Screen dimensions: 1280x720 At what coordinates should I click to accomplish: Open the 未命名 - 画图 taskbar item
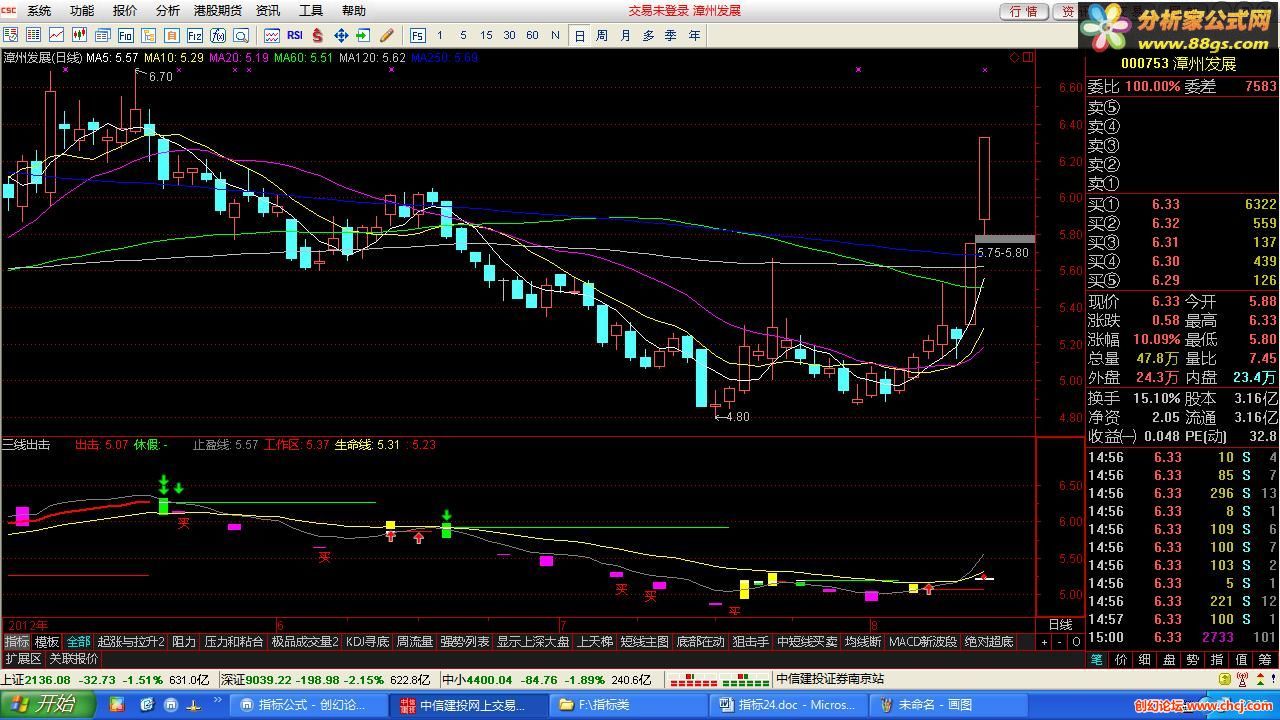coord(950,705)
